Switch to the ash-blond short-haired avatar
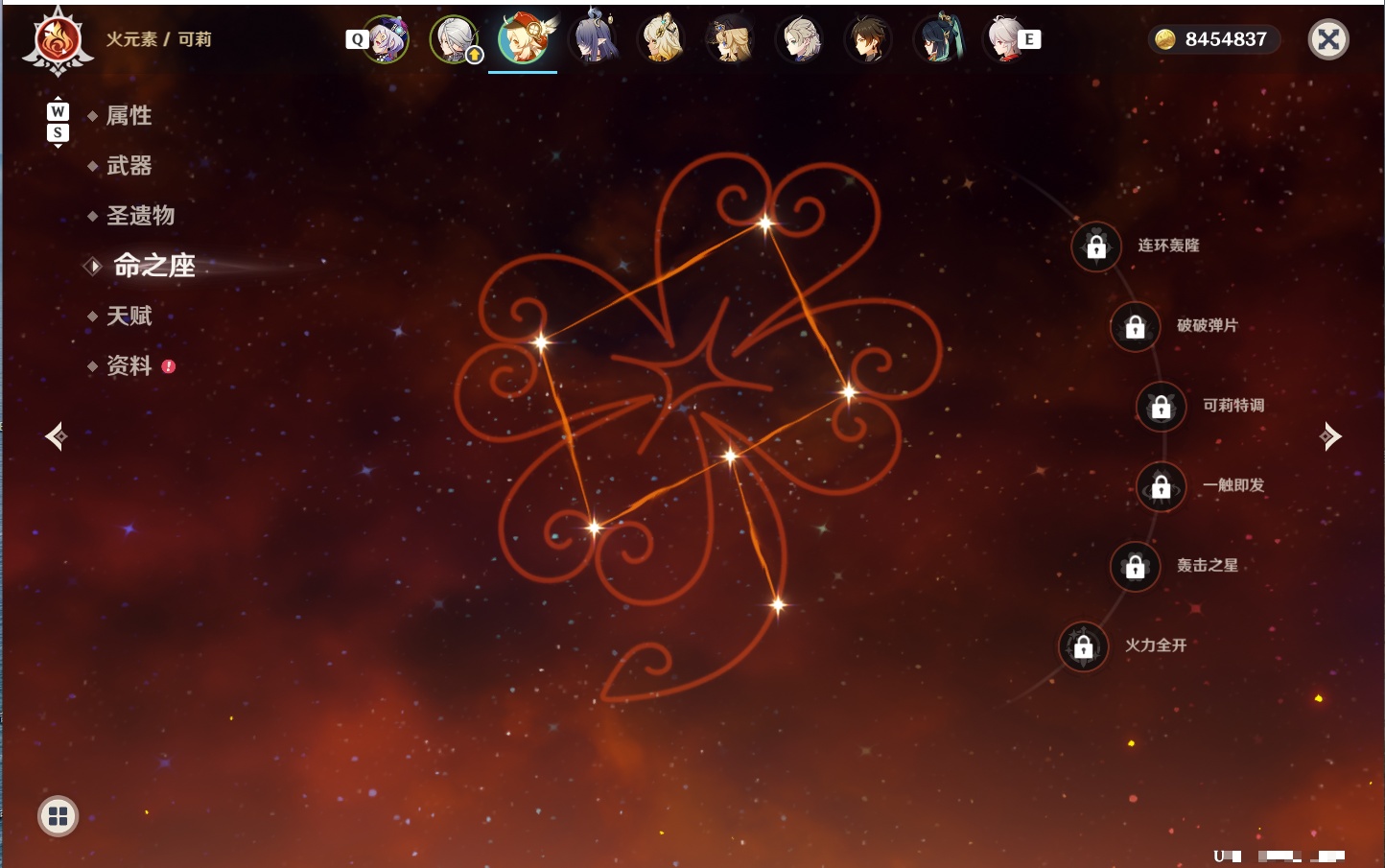Viewport: 1385px width, 868px height. click(x=800, y=39)
